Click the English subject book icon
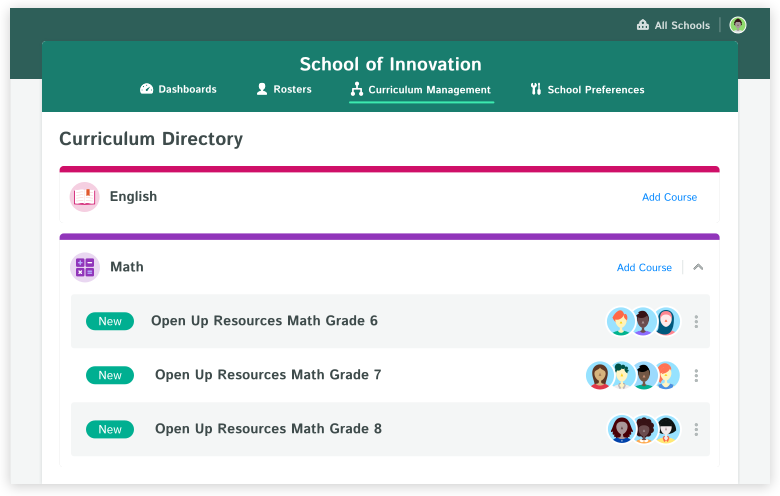Screen dimensions: 780x496 click(85, 197)
